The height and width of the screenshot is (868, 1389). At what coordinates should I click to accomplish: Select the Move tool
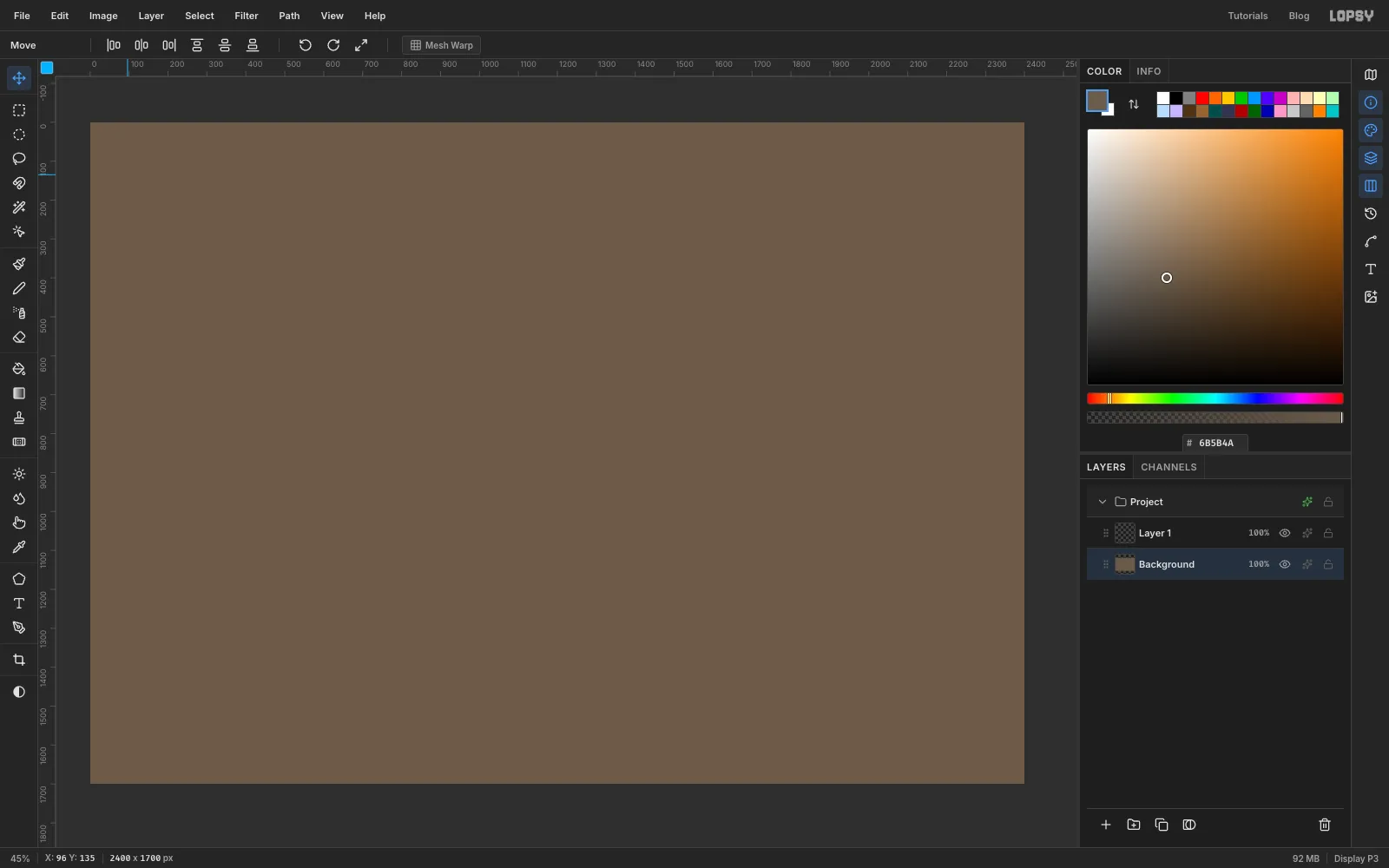[19, 78]
